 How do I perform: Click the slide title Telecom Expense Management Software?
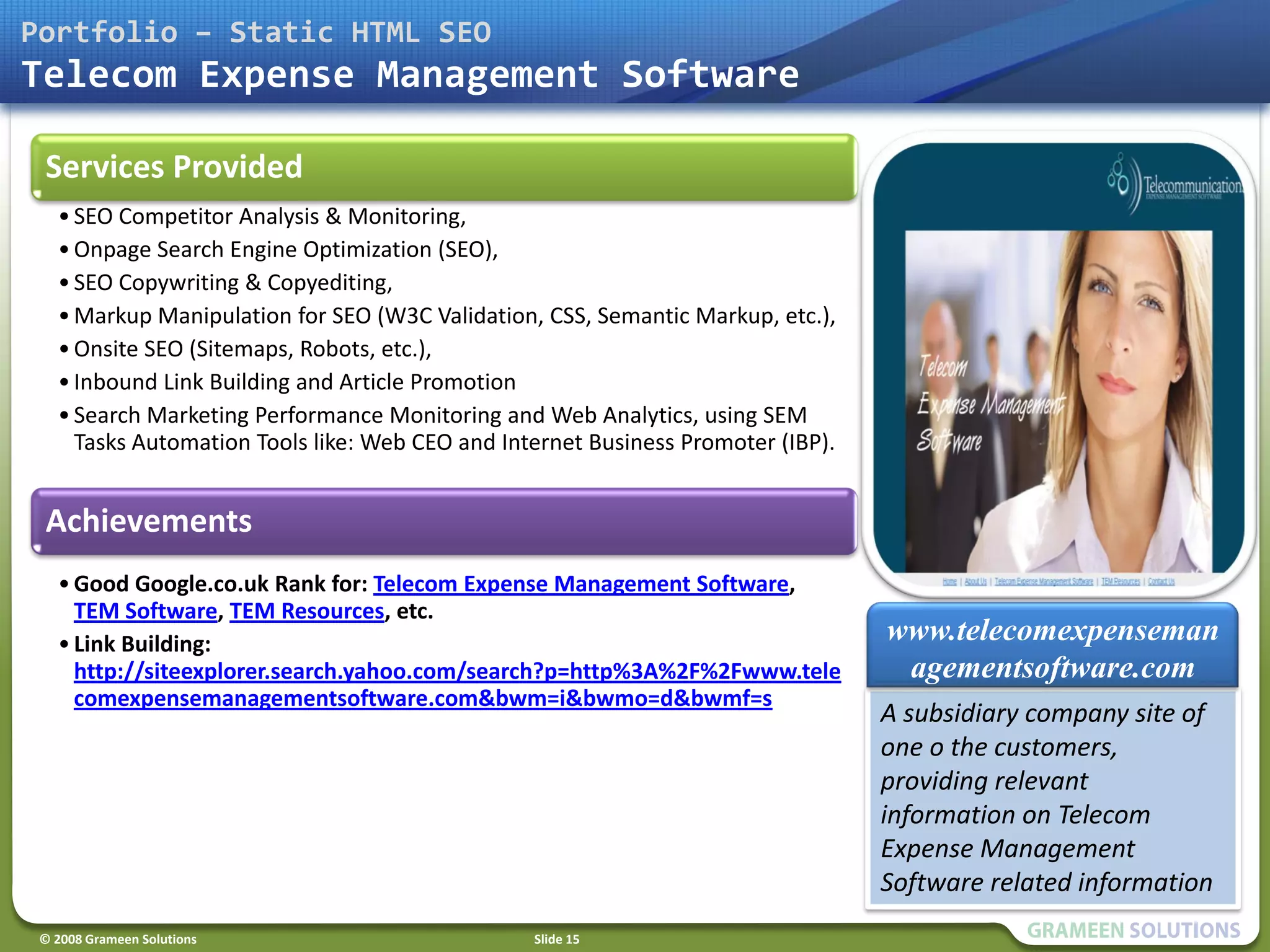point(411,74)
